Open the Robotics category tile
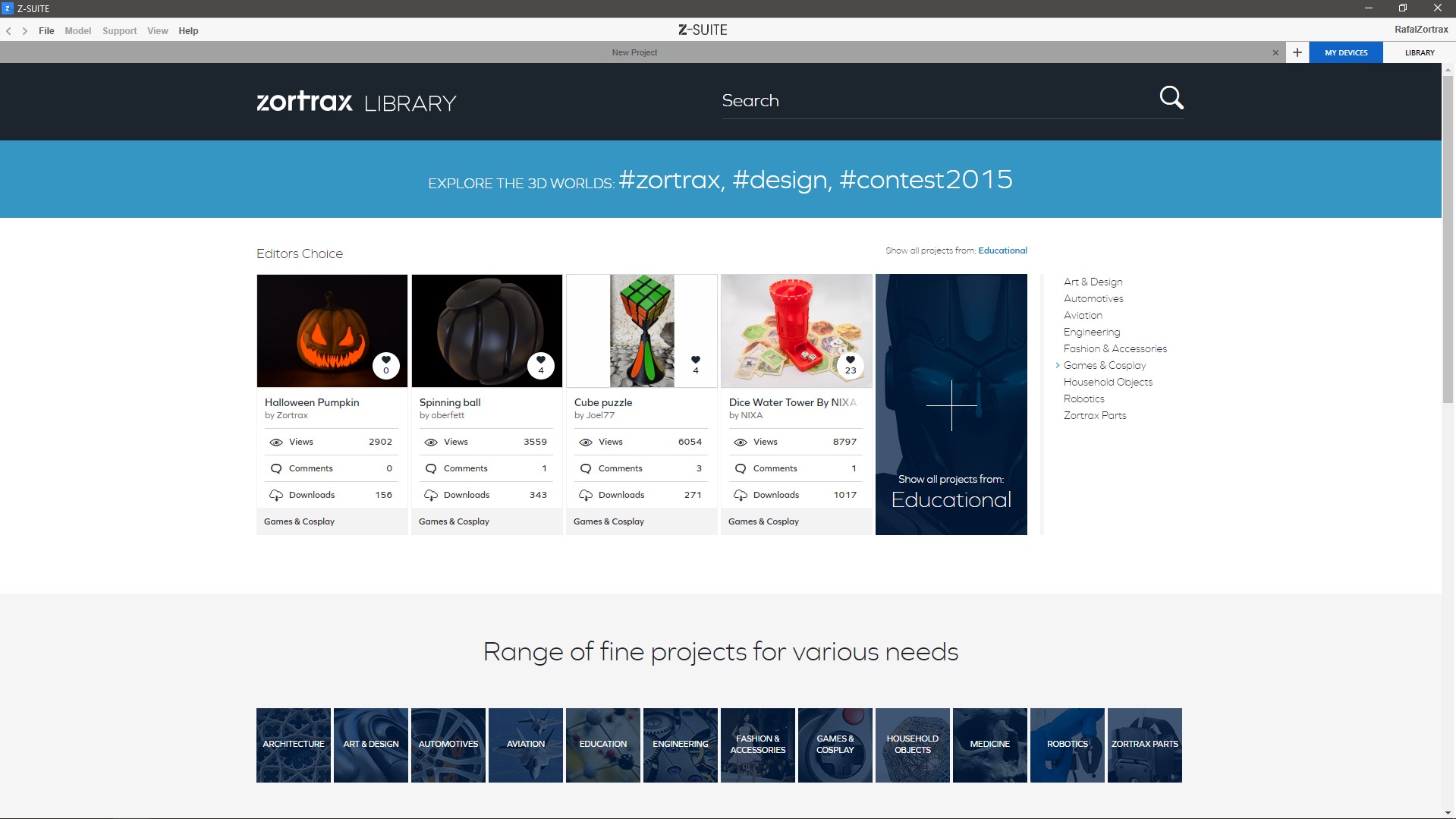Screen dimensions: 1456x819 1067,745
